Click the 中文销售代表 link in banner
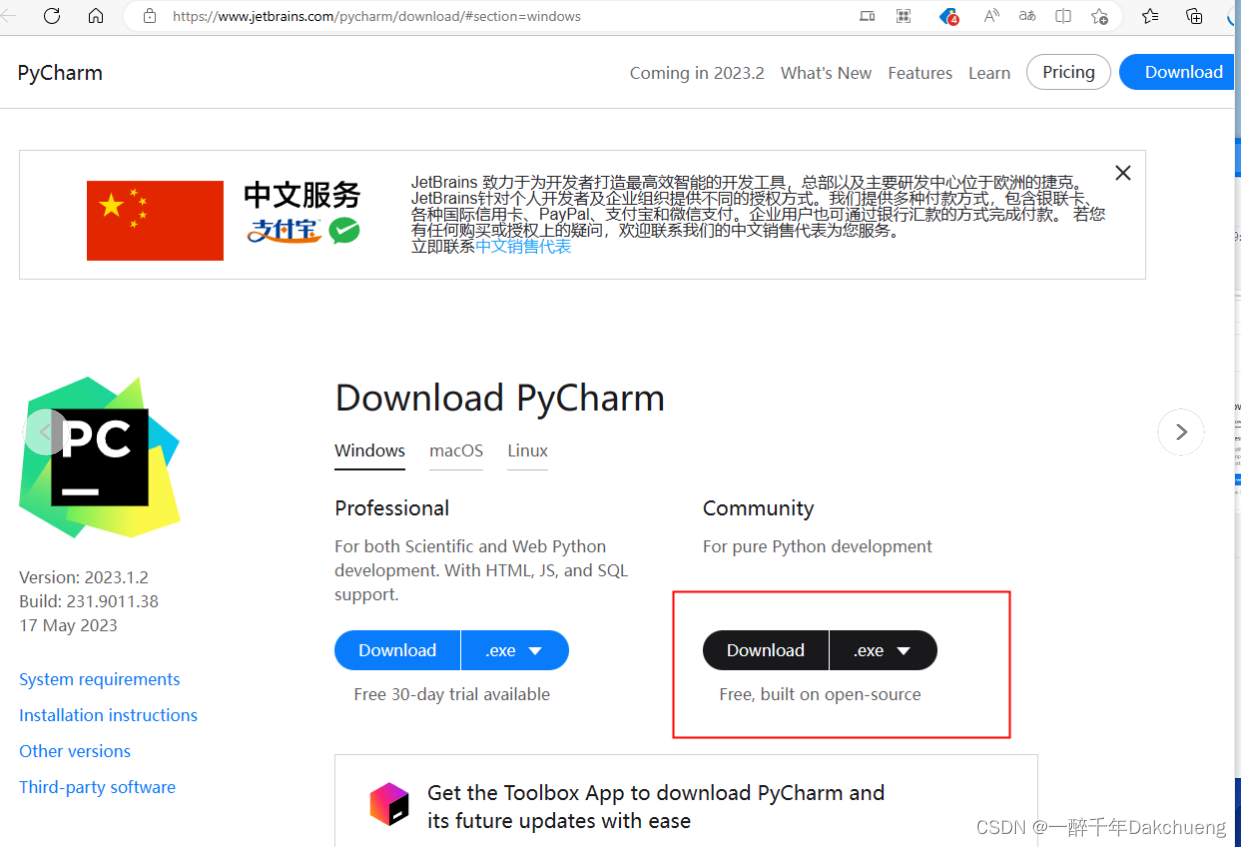This screenshot has height=847, width=1241. coord(523,246)
